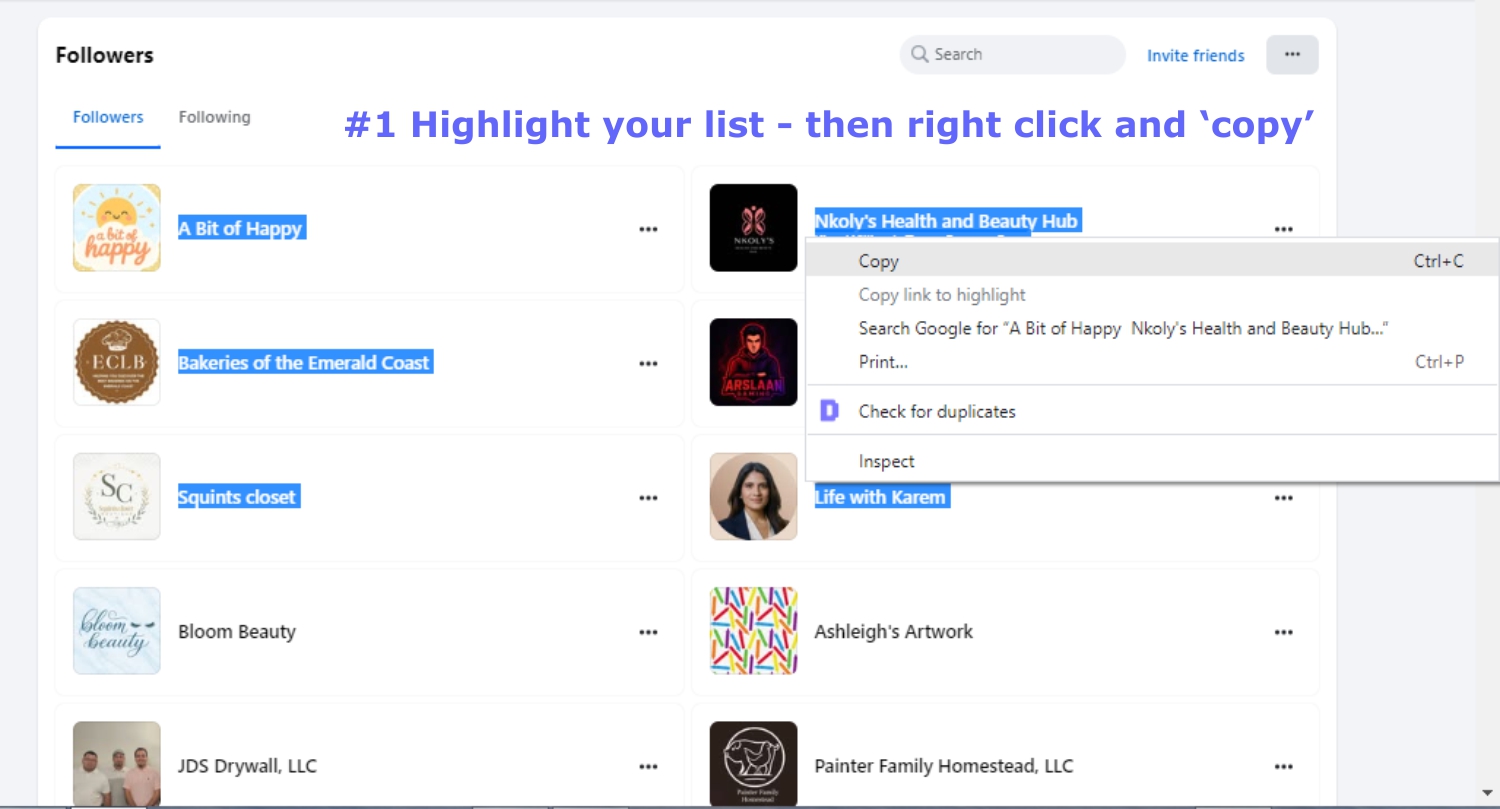Click the Invite friends link
Screen dimensions: 1500x809
tap(1195, 56)
